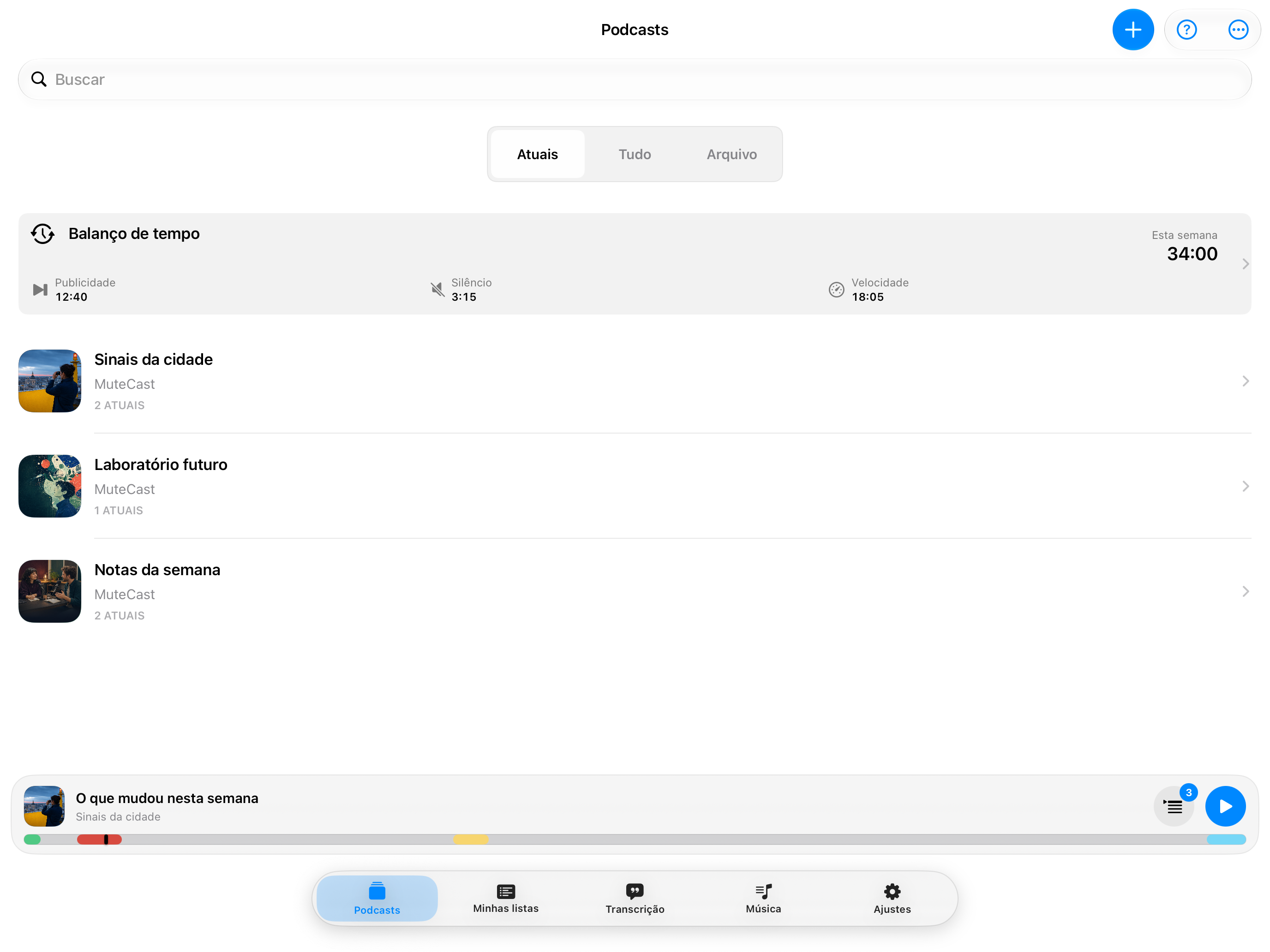Screen dimensions: 1270x952
Task: Click the Publicidade 12:40 value
Action: (71, 297)
